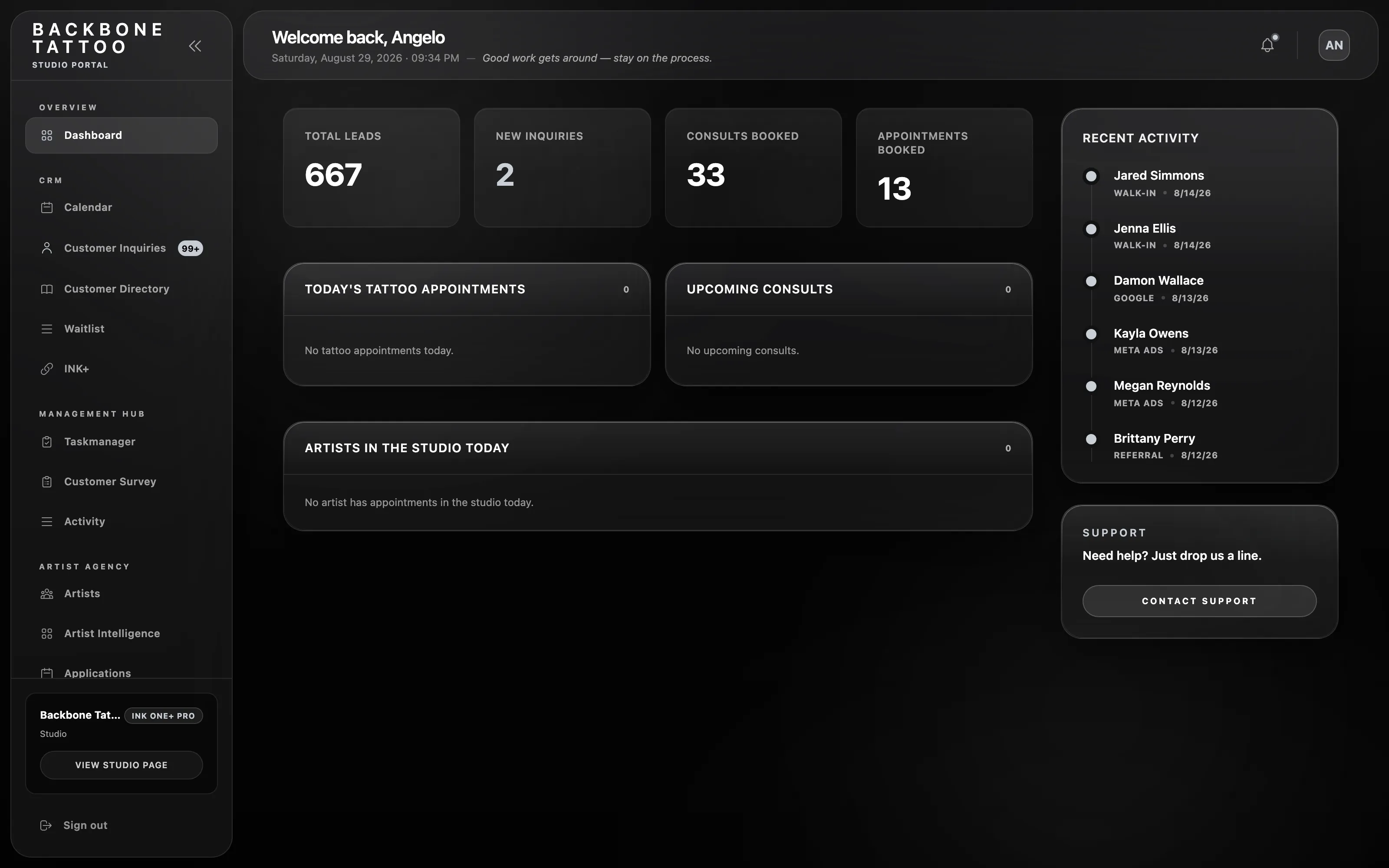Click the Artists group icon
The image size is (1389, 868).
pos(47,594)
